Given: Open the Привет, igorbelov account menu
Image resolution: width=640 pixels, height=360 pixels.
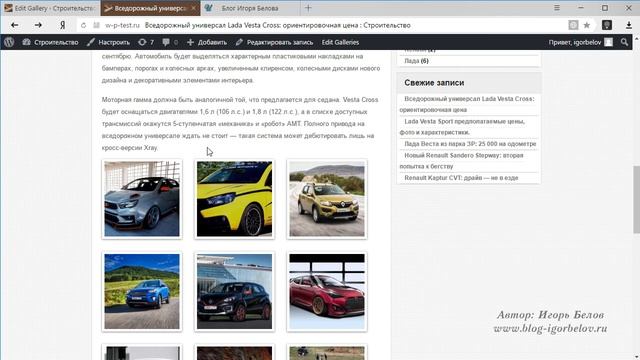Looking at the screenshot, I should (x=580, y=42).
